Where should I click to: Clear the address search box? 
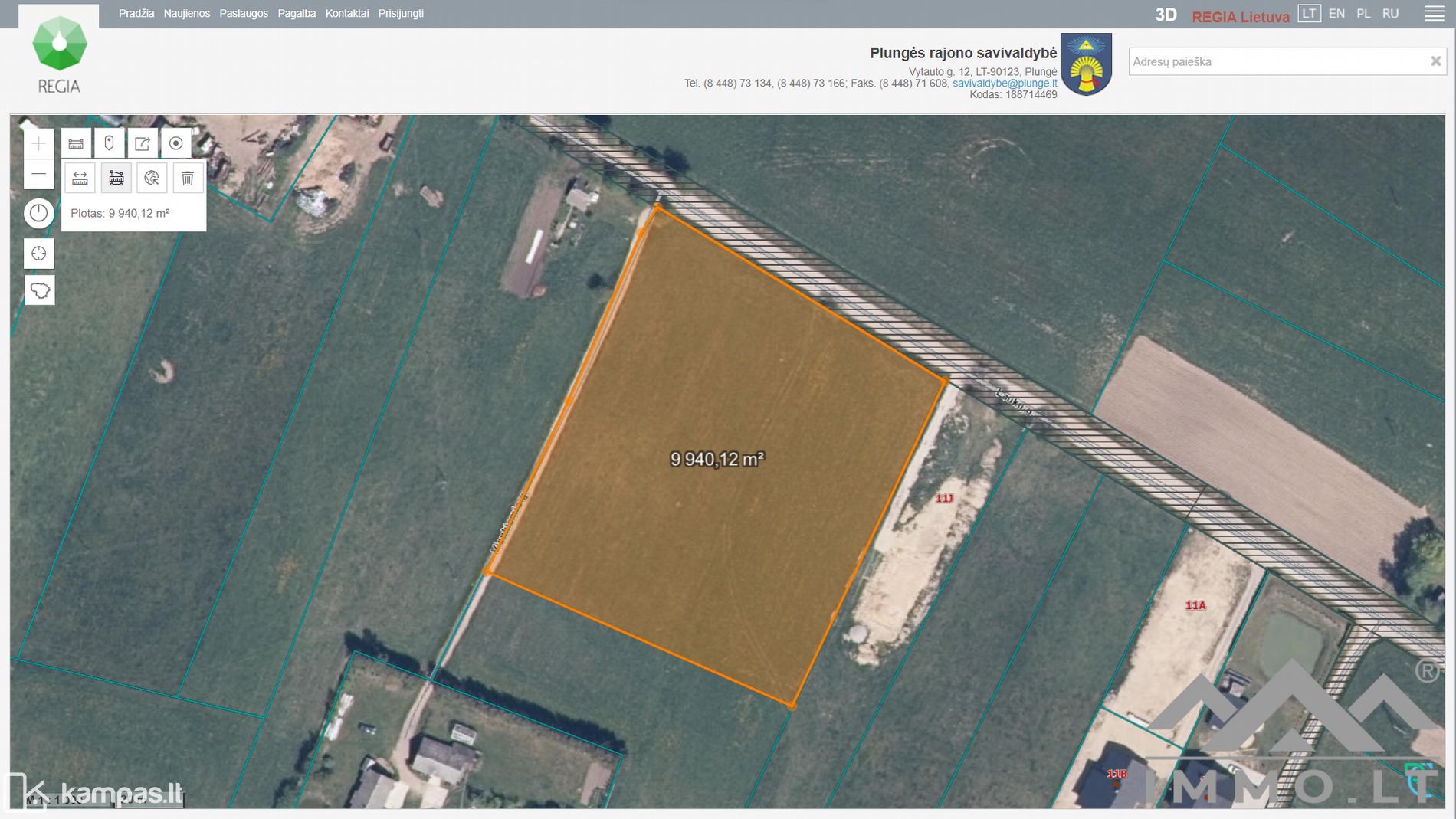pyautogui.click(x=1435, y=61)
